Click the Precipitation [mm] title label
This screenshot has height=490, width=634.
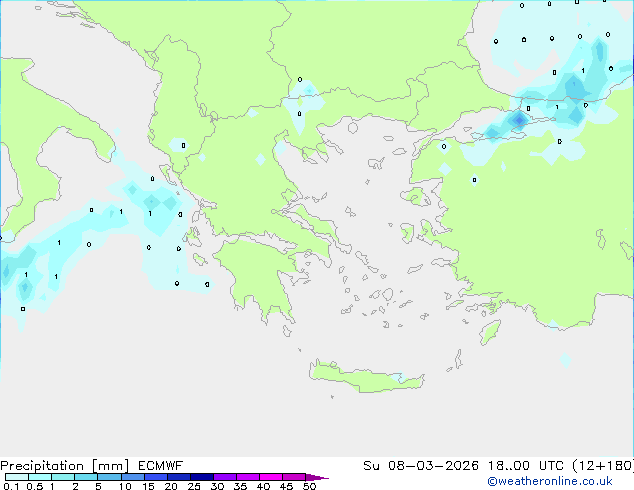pos(60,465)
